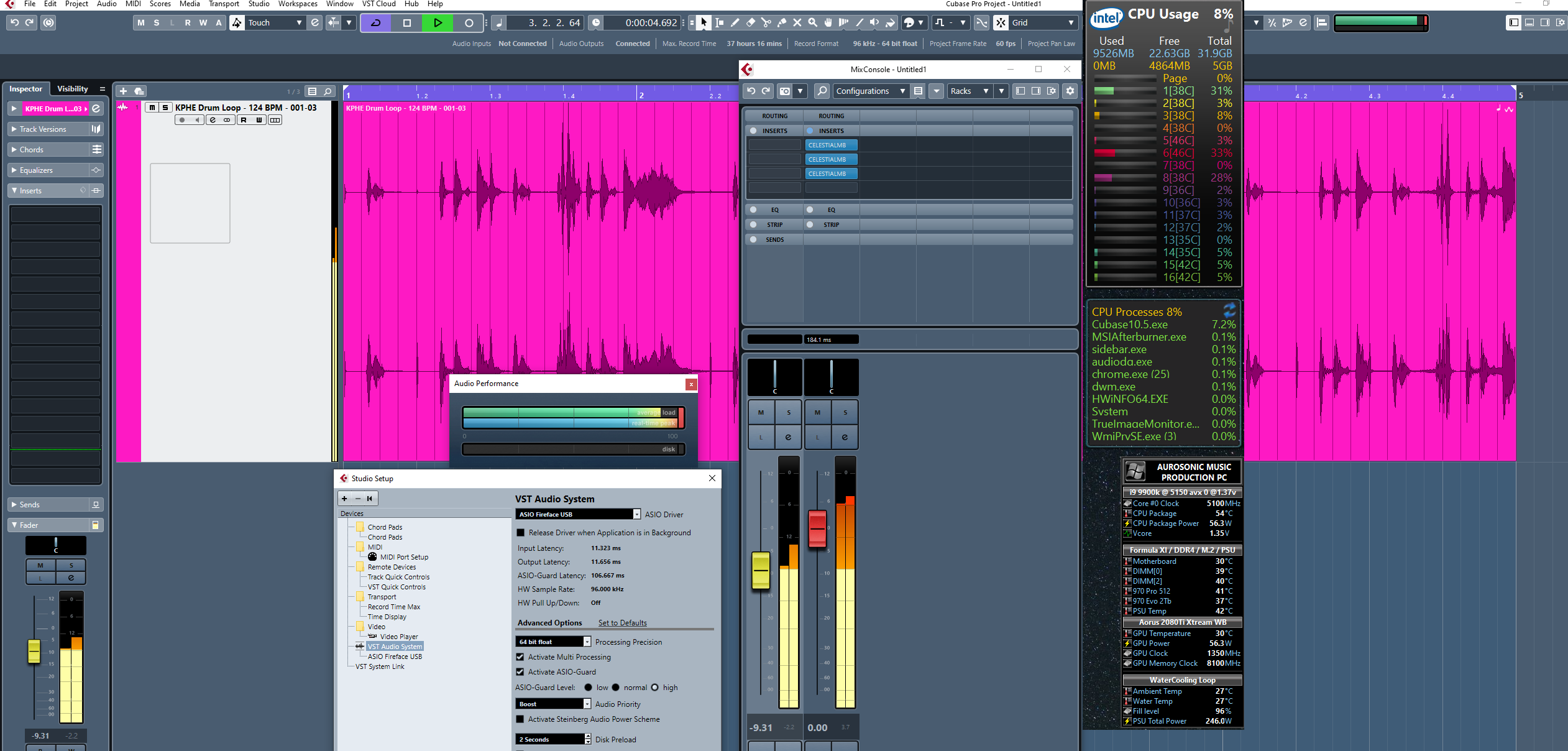Activate the Cycle loop transport button
This screenshot has height=751, width=1568.
click(x=376, y=23)
